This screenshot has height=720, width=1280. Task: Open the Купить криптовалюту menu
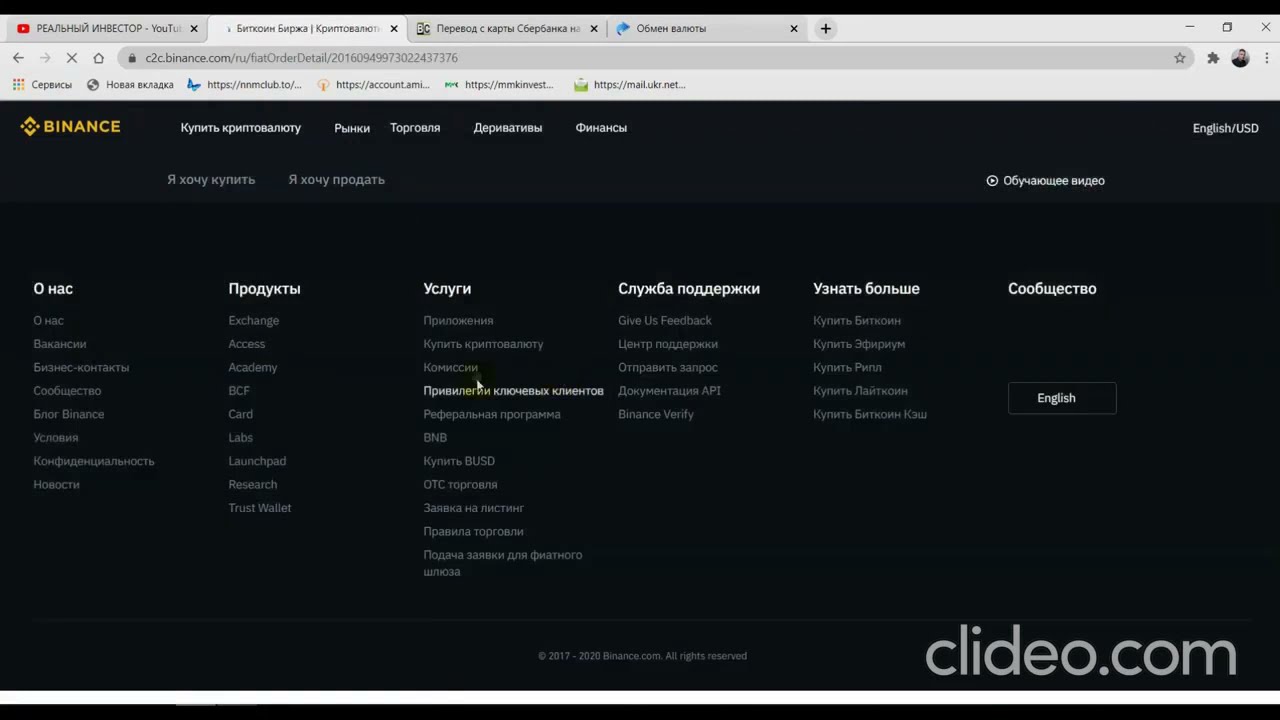click(x=241, y=128)
